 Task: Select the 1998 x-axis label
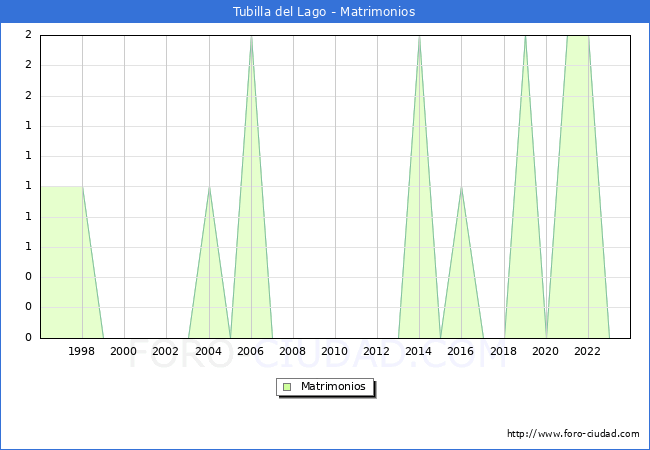(x=81, y=351)
